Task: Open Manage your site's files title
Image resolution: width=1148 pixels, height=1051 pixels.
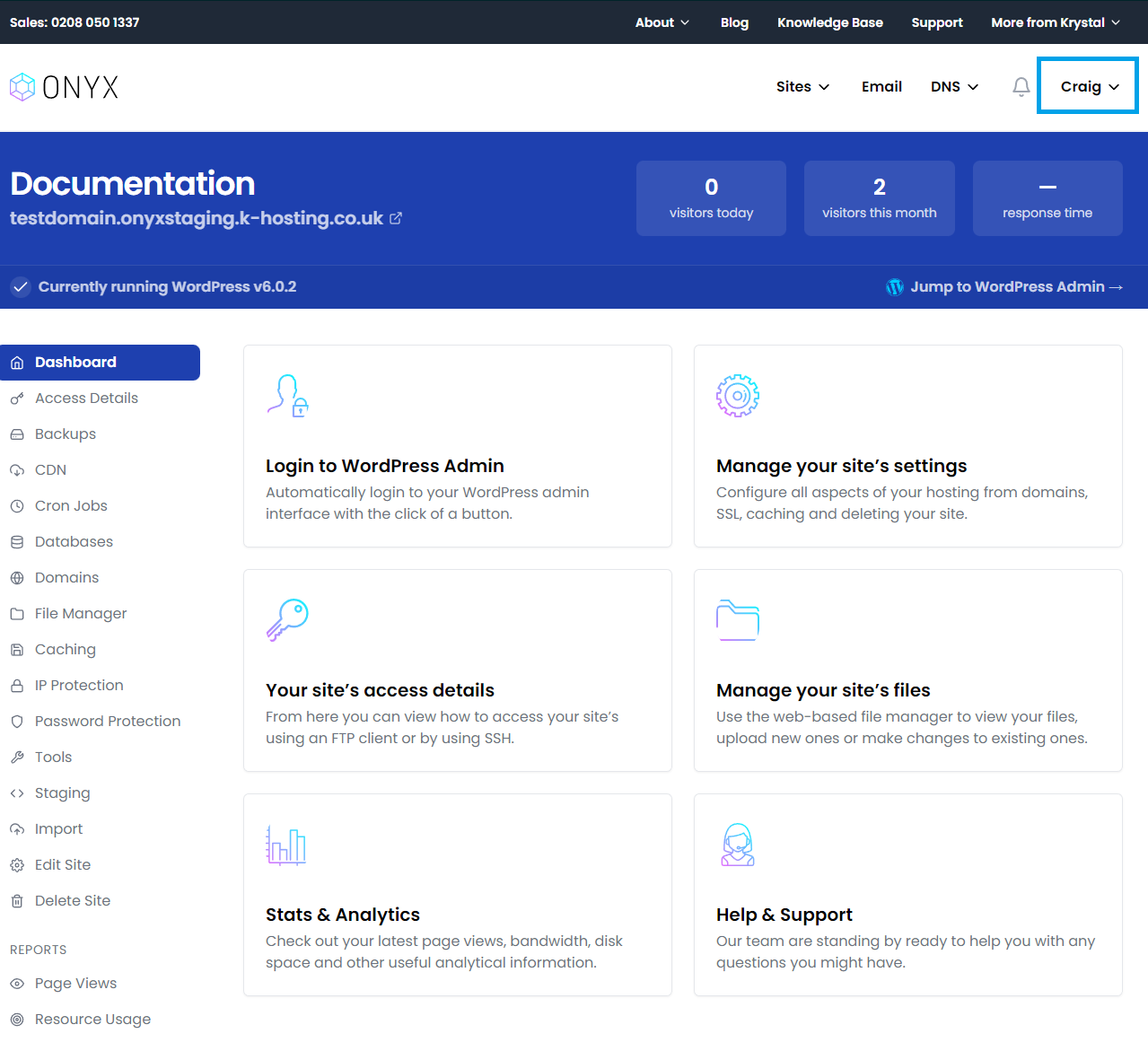Action: 823,690
